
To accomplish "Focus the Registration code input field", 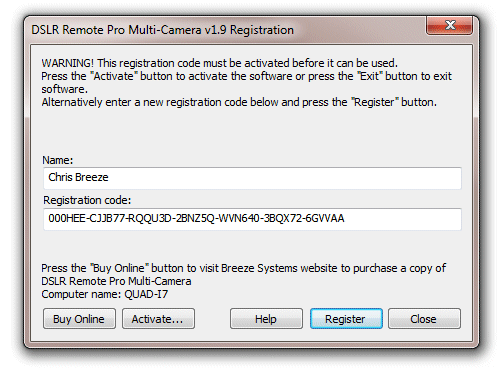I will click(x=252, y=219).
